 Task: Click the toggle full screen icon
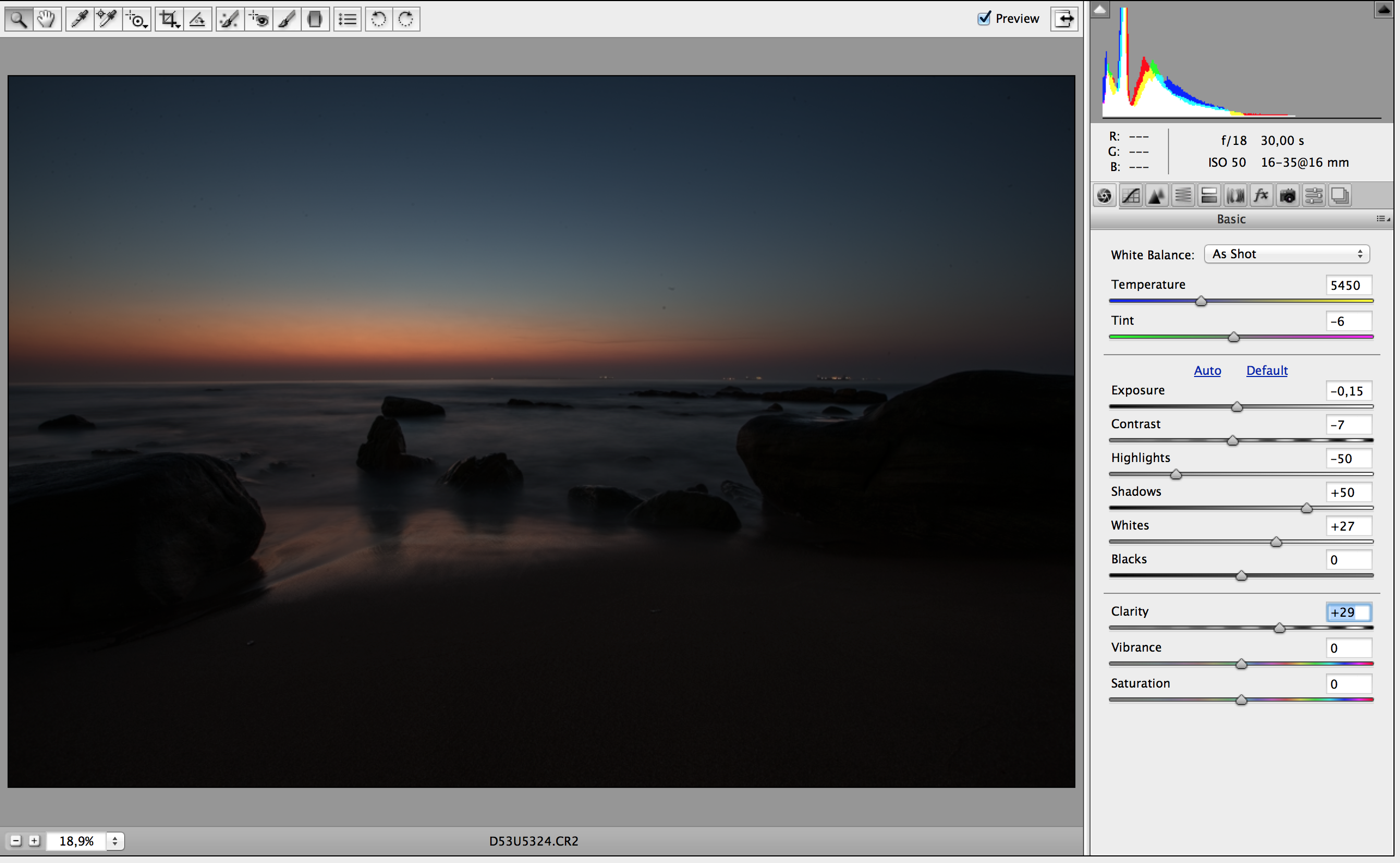[x=1064, y=19]
